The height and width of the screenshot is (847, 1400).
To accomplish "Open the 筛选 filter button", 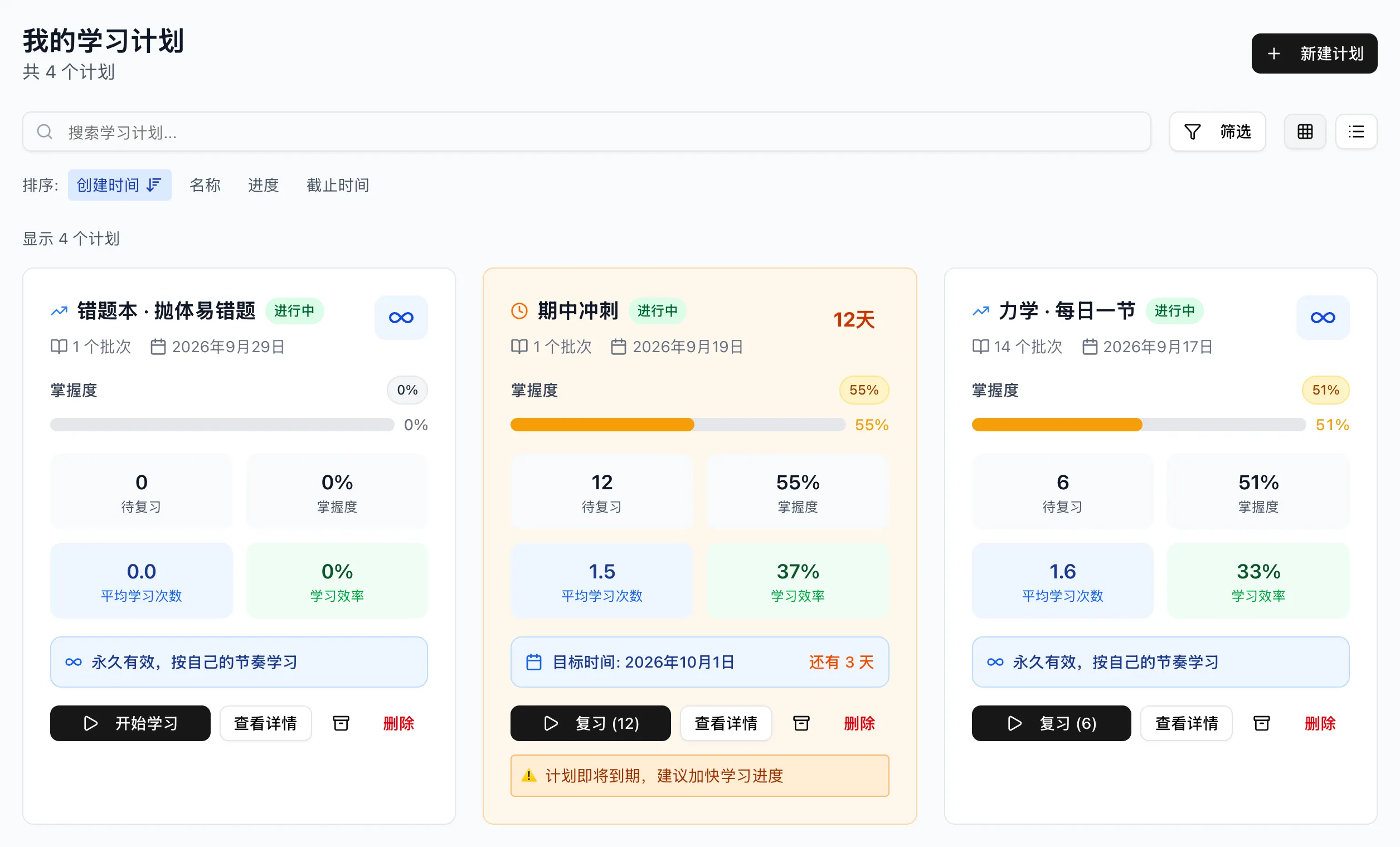I will [1217, 132].
